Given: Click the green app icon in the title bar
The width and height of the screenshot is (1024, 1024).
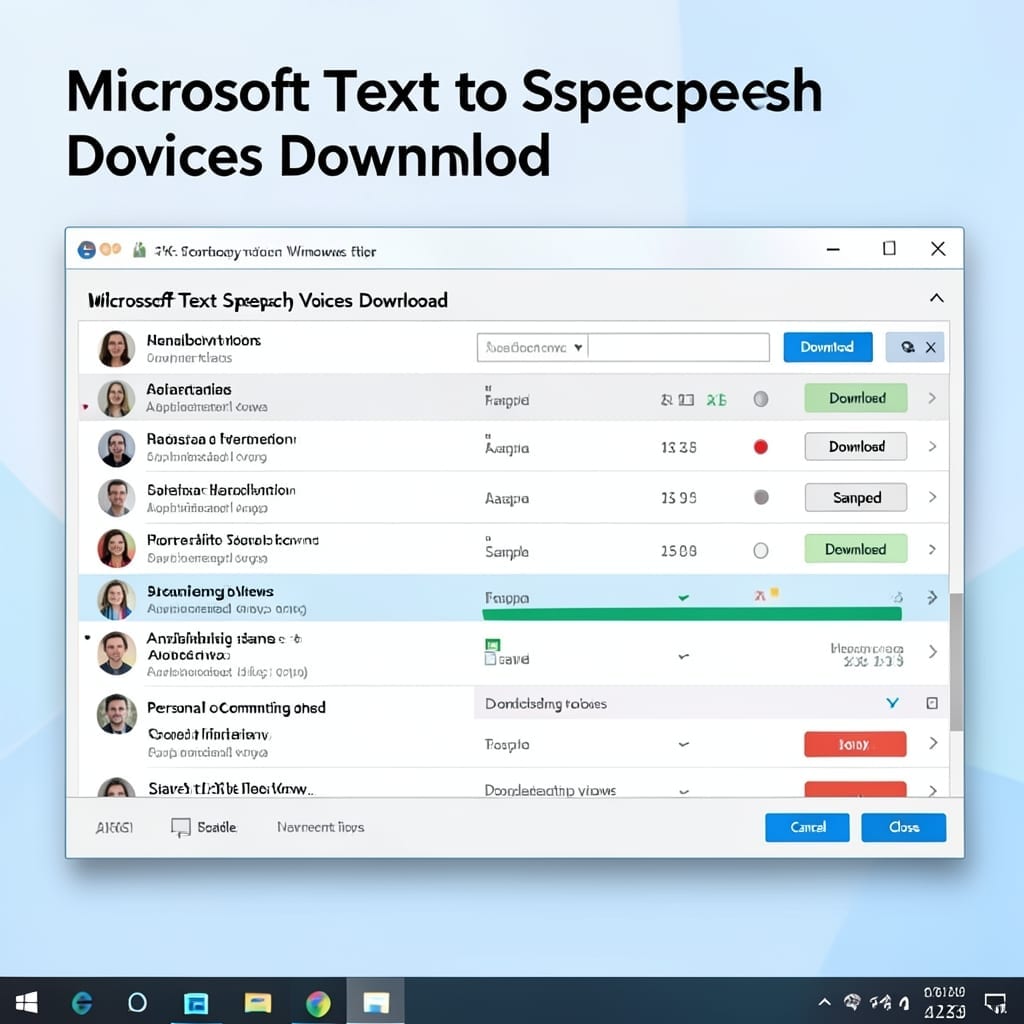Looking at the screenshot, I should [139, 249].
